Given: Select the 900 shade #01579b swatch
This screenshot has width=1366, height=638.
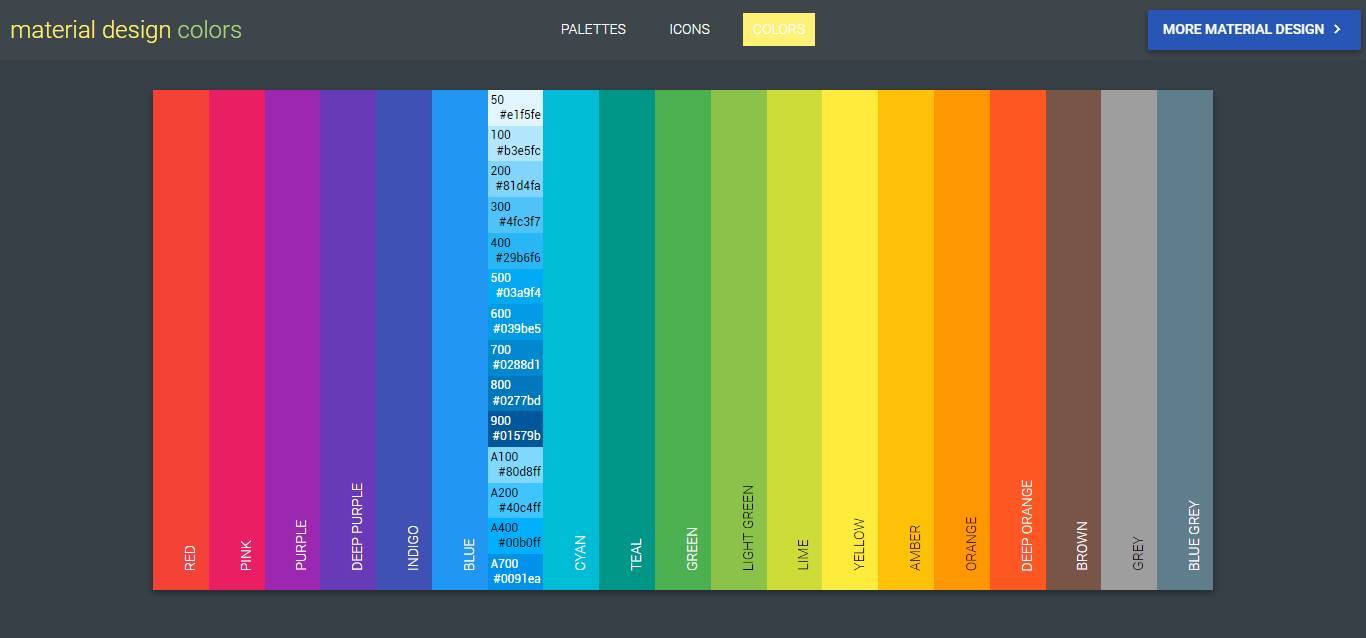Looking at the screenshot, I should click(516, 429).
